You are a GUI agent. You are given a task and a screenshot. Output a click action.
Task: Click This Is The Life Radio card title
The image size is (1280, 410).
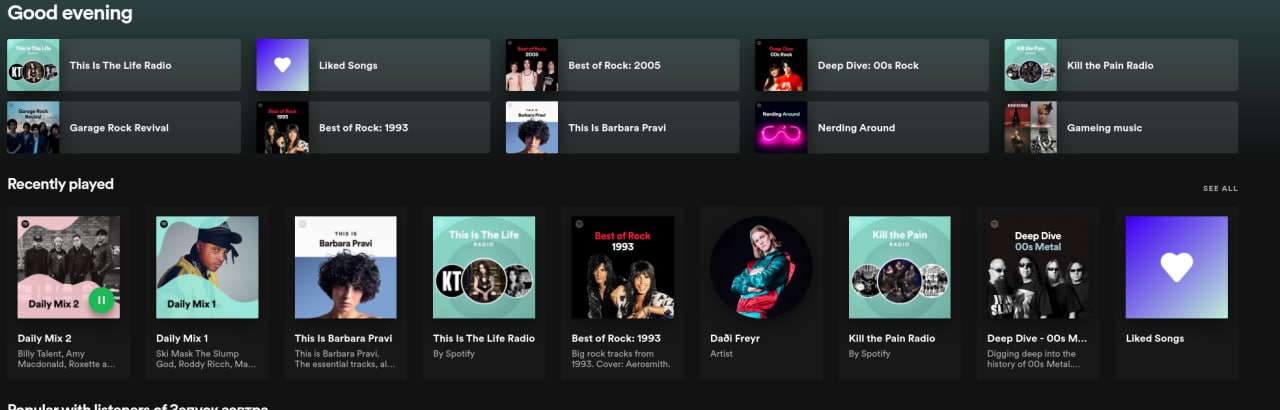(x=484, y=338)
